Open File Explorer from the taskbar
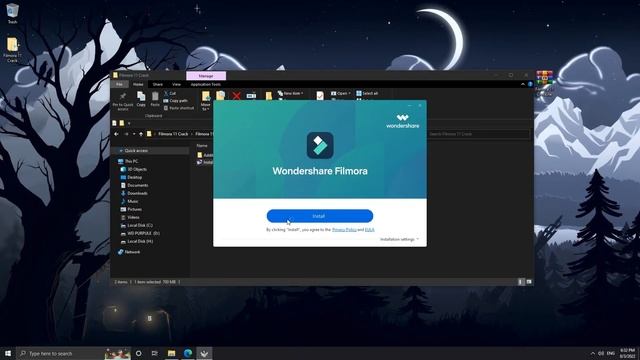 (171, 353)
